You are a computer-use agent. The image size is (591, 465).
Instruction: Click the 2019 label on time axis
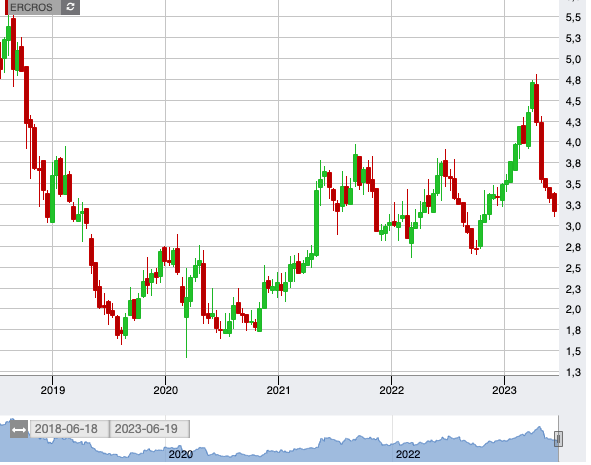coord(52,390)
